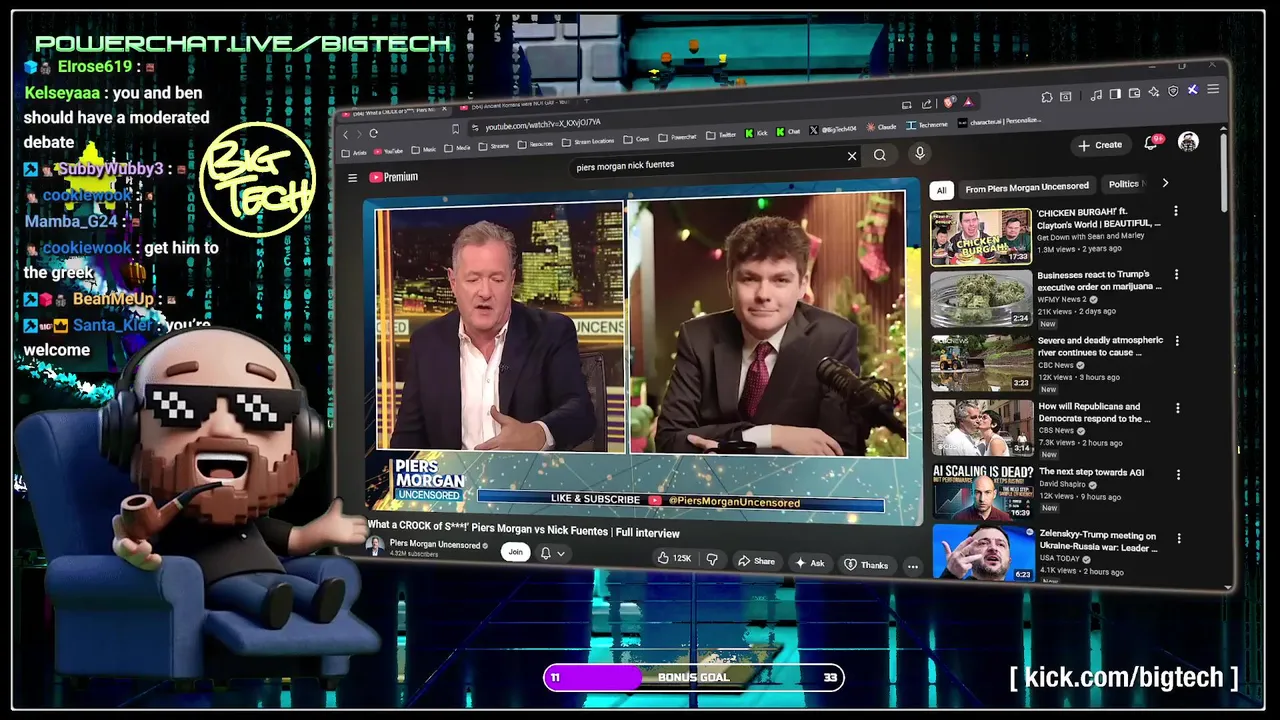Open options for the AGI video suggestion
This screenshot has height=720, width=1280.
[1177, 475]
